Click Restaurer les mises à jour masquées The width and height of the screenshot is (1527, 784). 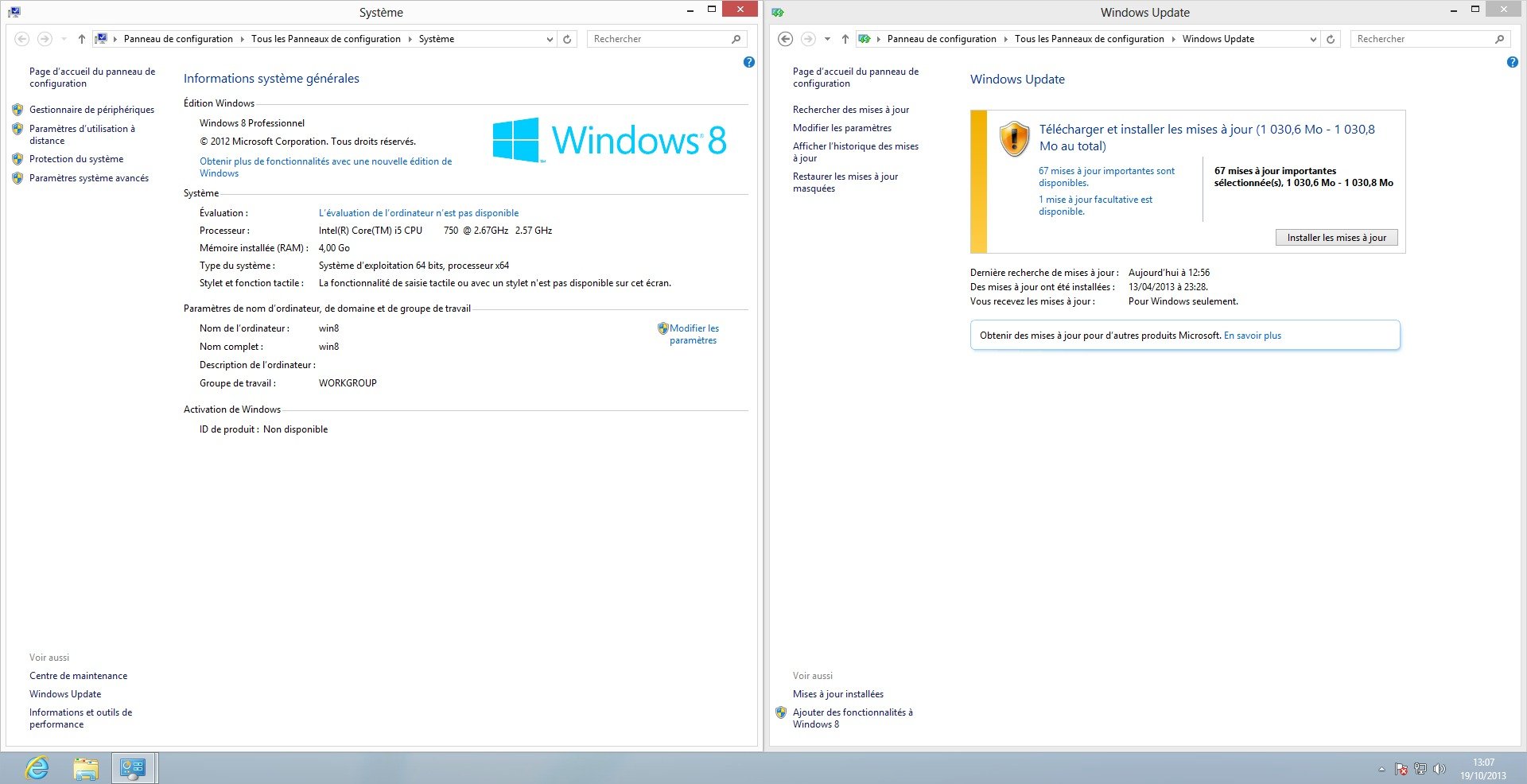845,182
